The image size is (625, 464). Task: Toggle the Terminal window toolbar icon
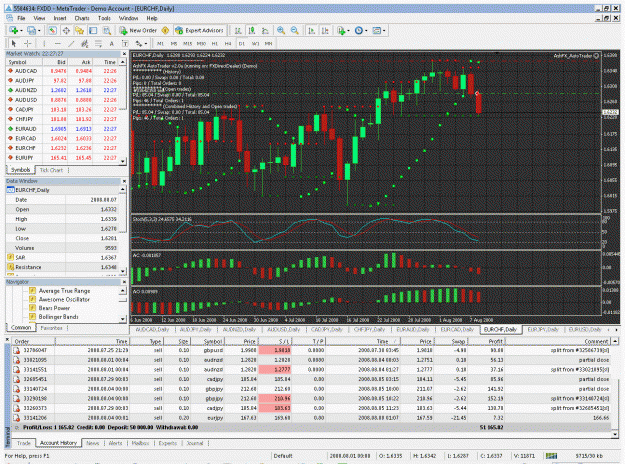click(x=93, y=30)
